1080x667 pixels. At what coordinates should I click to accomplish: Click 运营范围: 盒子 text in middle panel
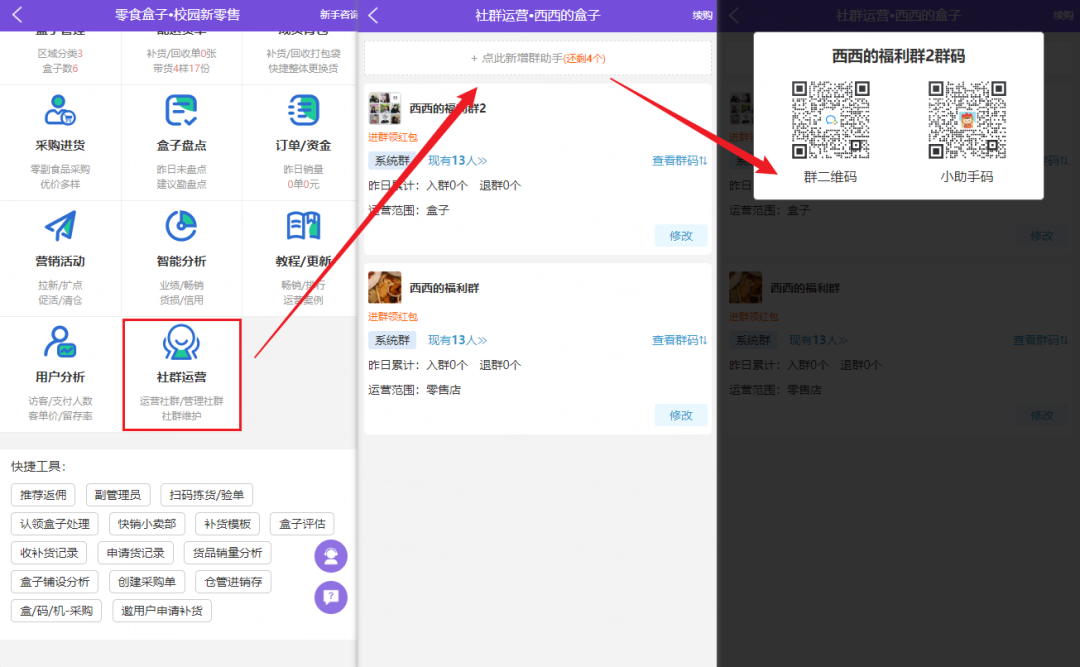(x=408, y=210)
